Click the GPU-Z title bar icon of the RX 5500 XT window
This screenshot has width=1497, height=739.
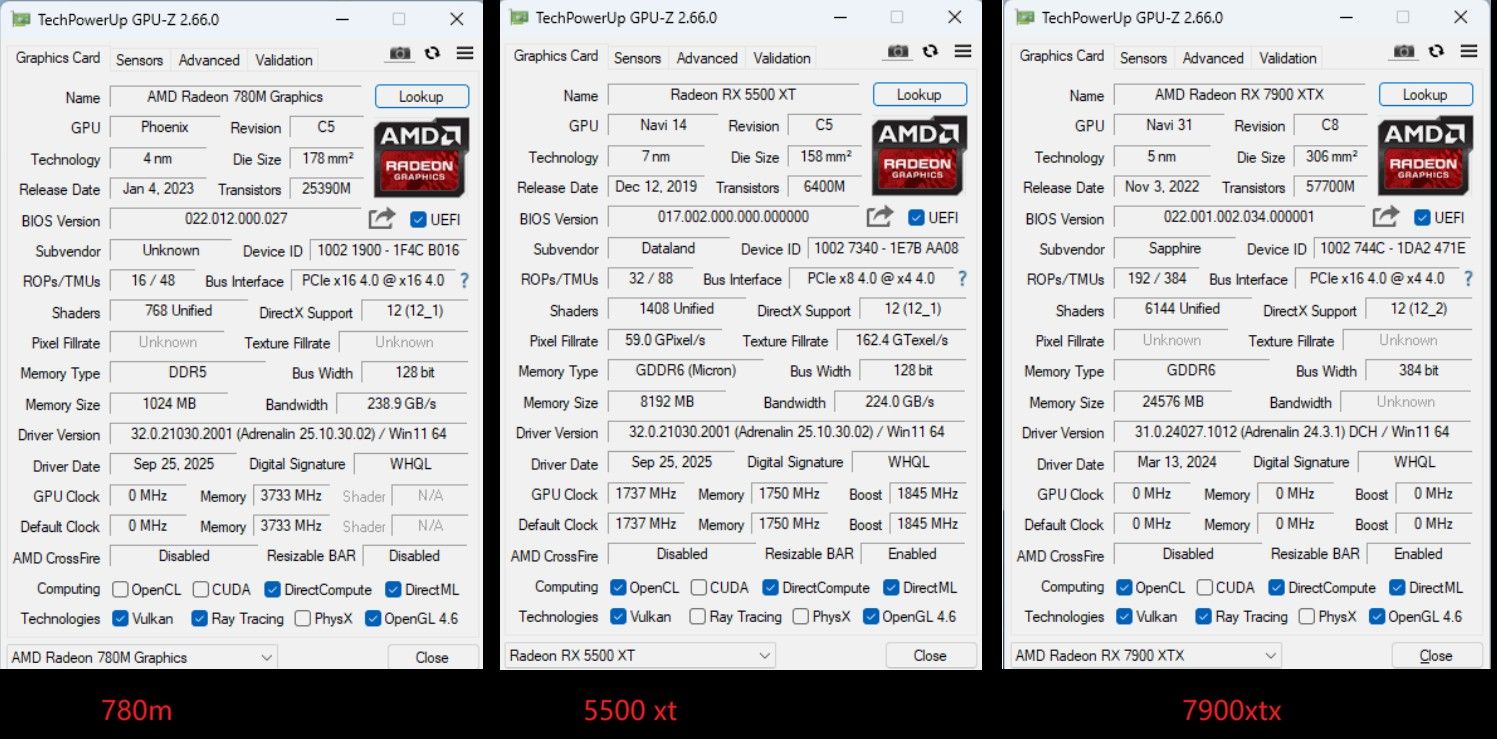click(x=518, y=17)
